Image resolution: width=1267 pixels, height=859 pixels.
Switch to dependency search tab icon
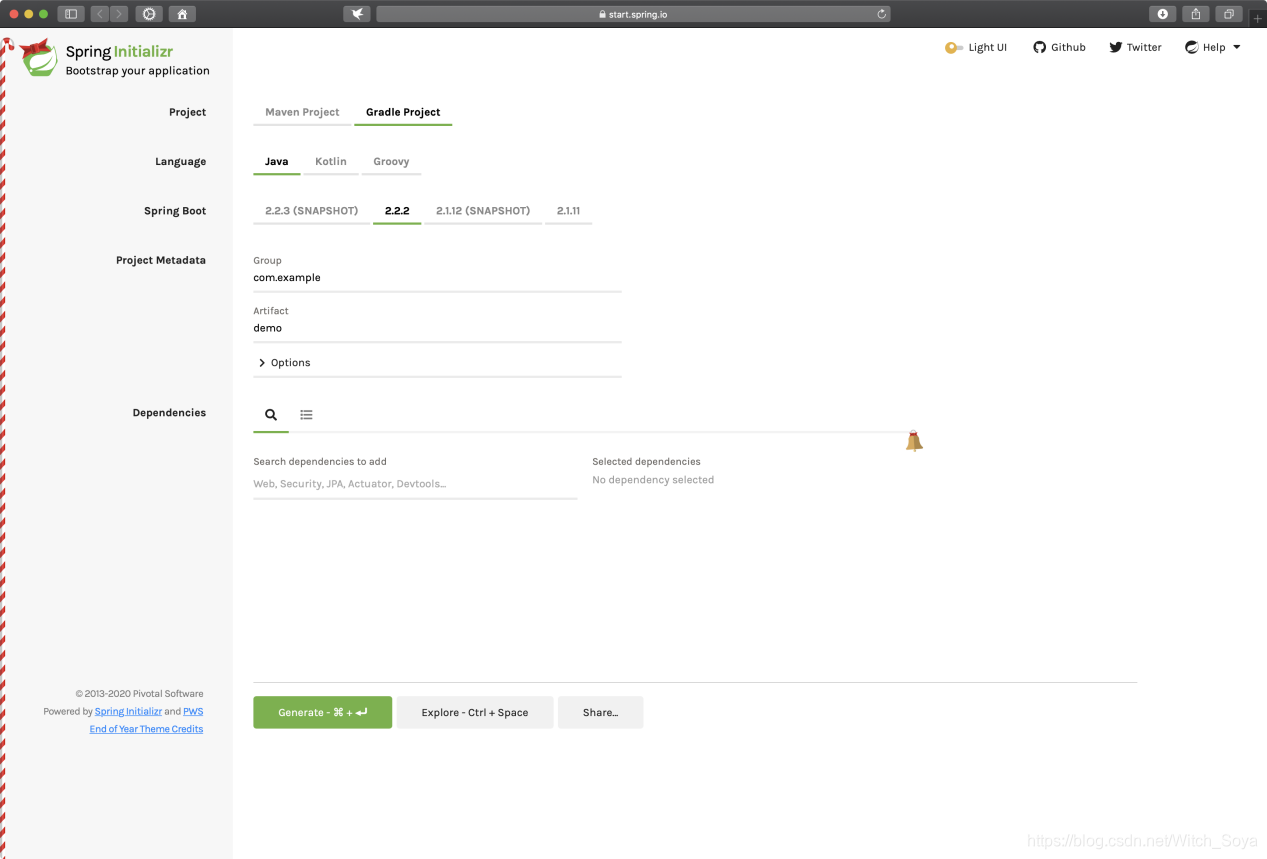tap(271, 414)
